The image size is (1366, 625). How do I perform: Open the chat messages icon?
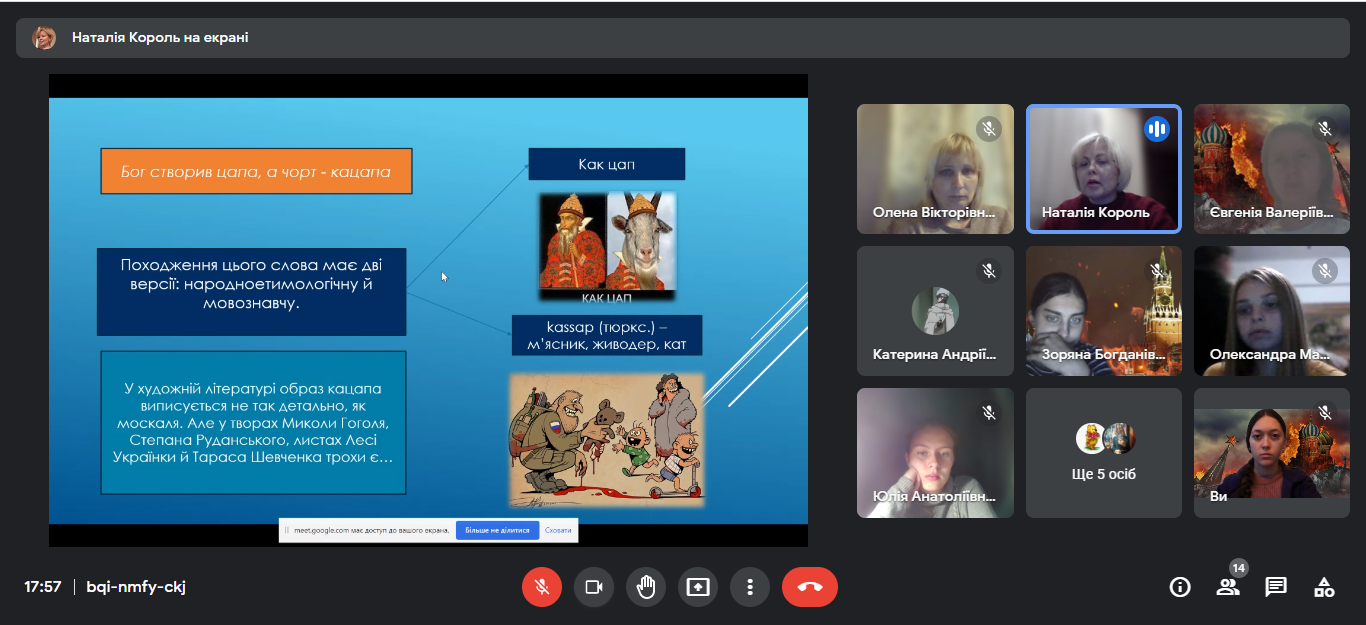click(1276, 587)
